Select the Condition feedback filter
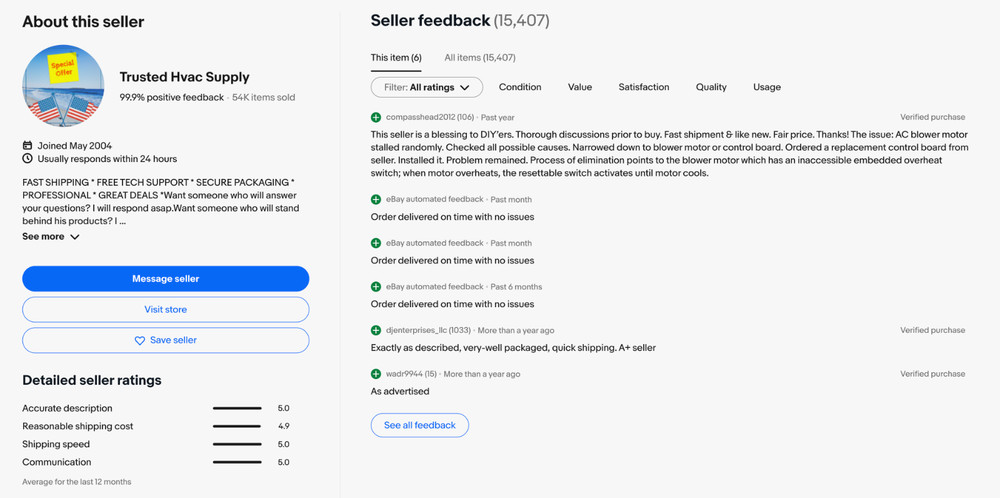This screenshot has height=498, width=1000. tap(520, 87)
